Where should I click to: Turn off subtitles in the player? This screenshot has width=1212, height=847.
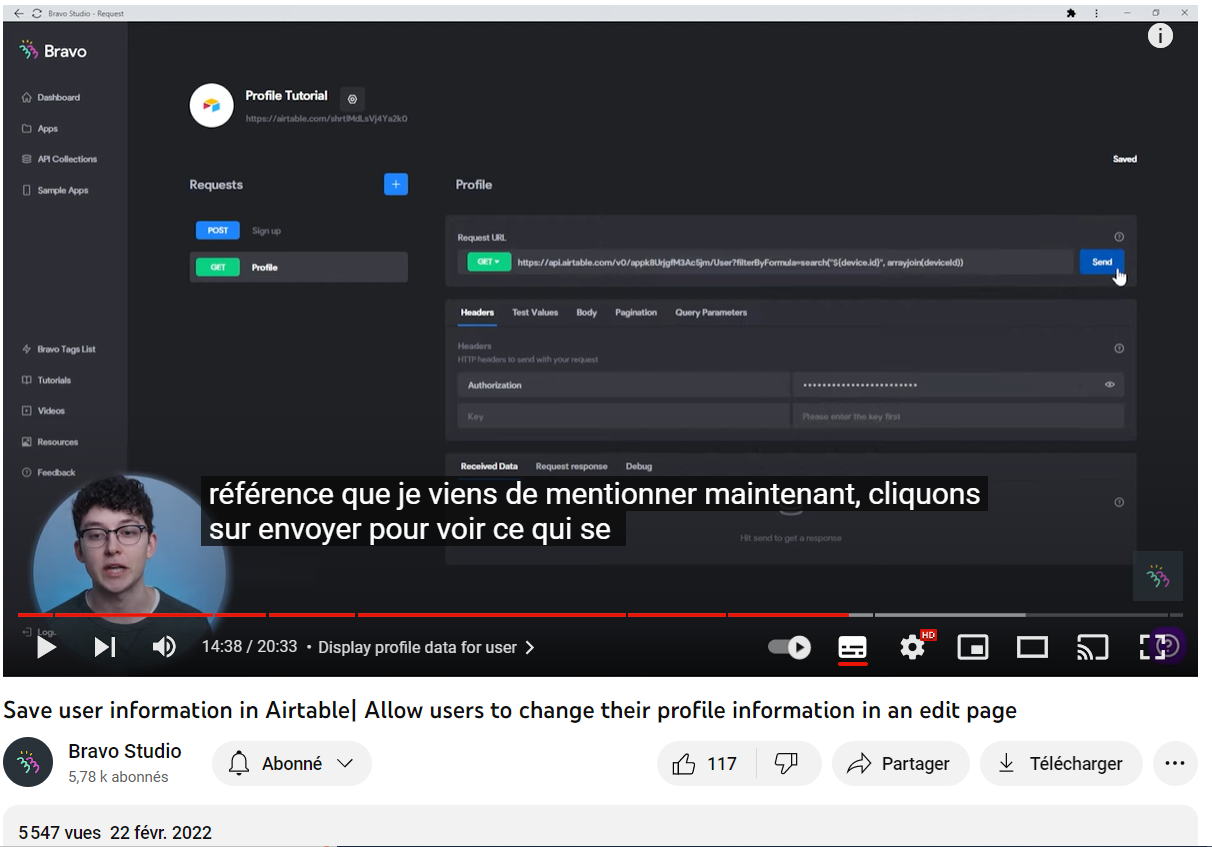852,647
